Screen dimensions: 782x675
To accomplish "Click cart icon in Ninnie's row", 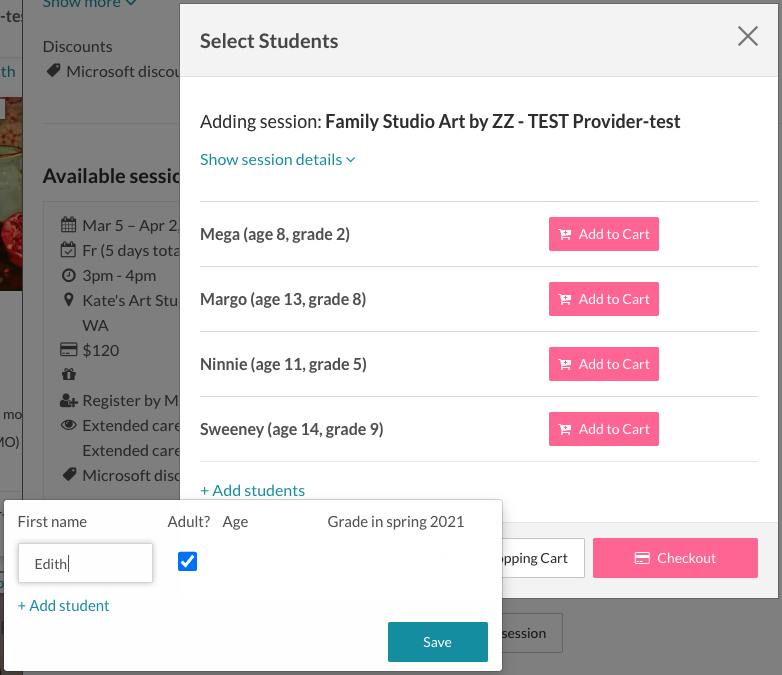I will (x=565, y=365).
